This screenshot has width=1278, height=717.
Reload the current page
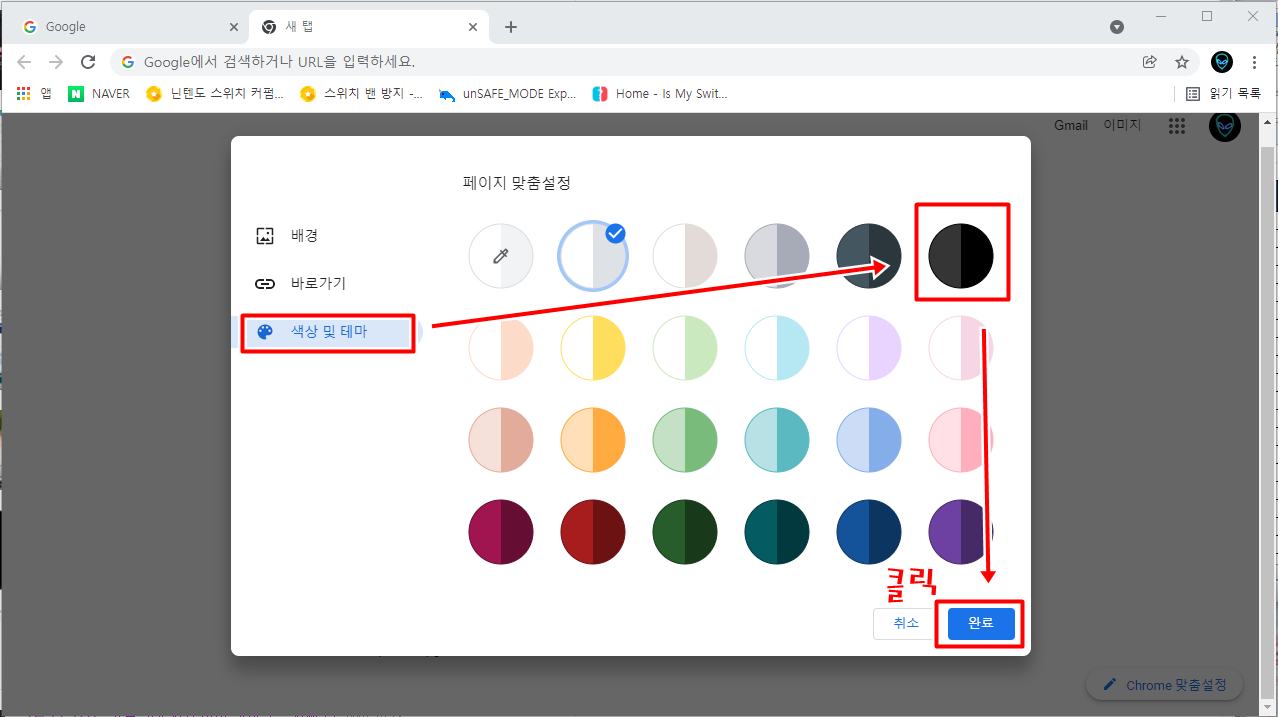[x=88, y=62]
